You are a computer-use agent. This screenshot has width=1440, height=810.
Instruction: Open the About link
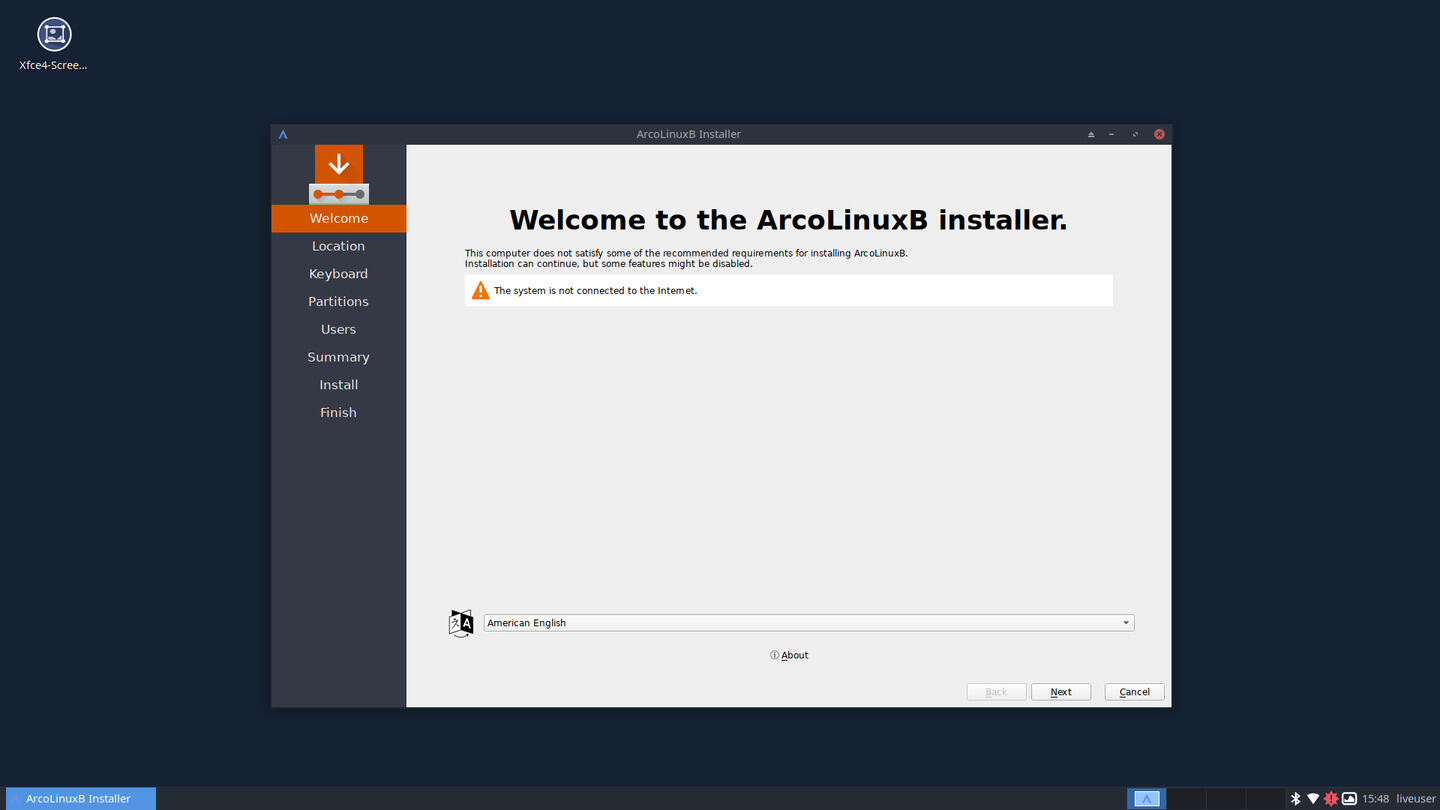(x=789, y=655)
